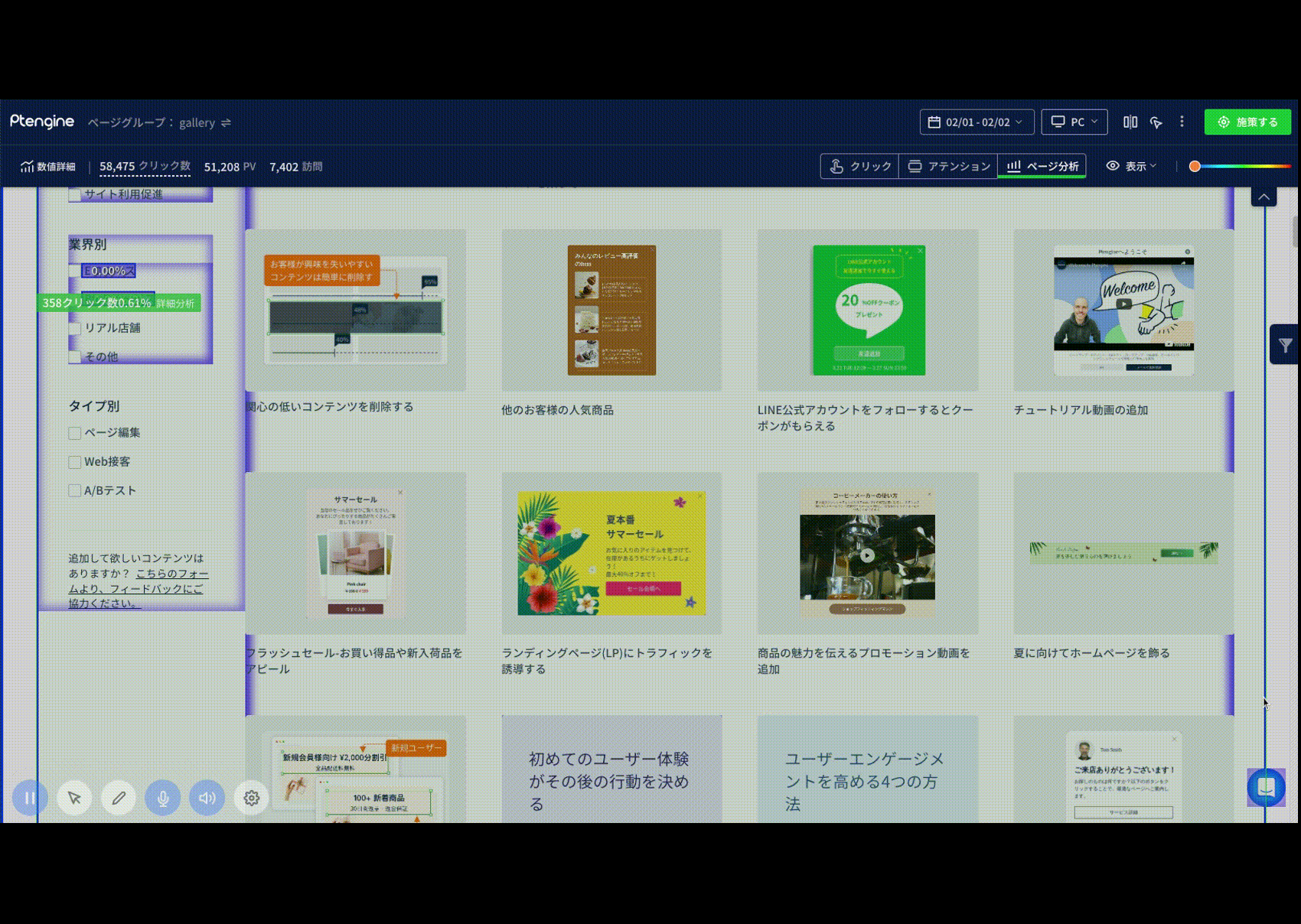Switch to the クリック heatmap tab
The width and height of the screenshot is (1301, 924).
tap(860, 166)
